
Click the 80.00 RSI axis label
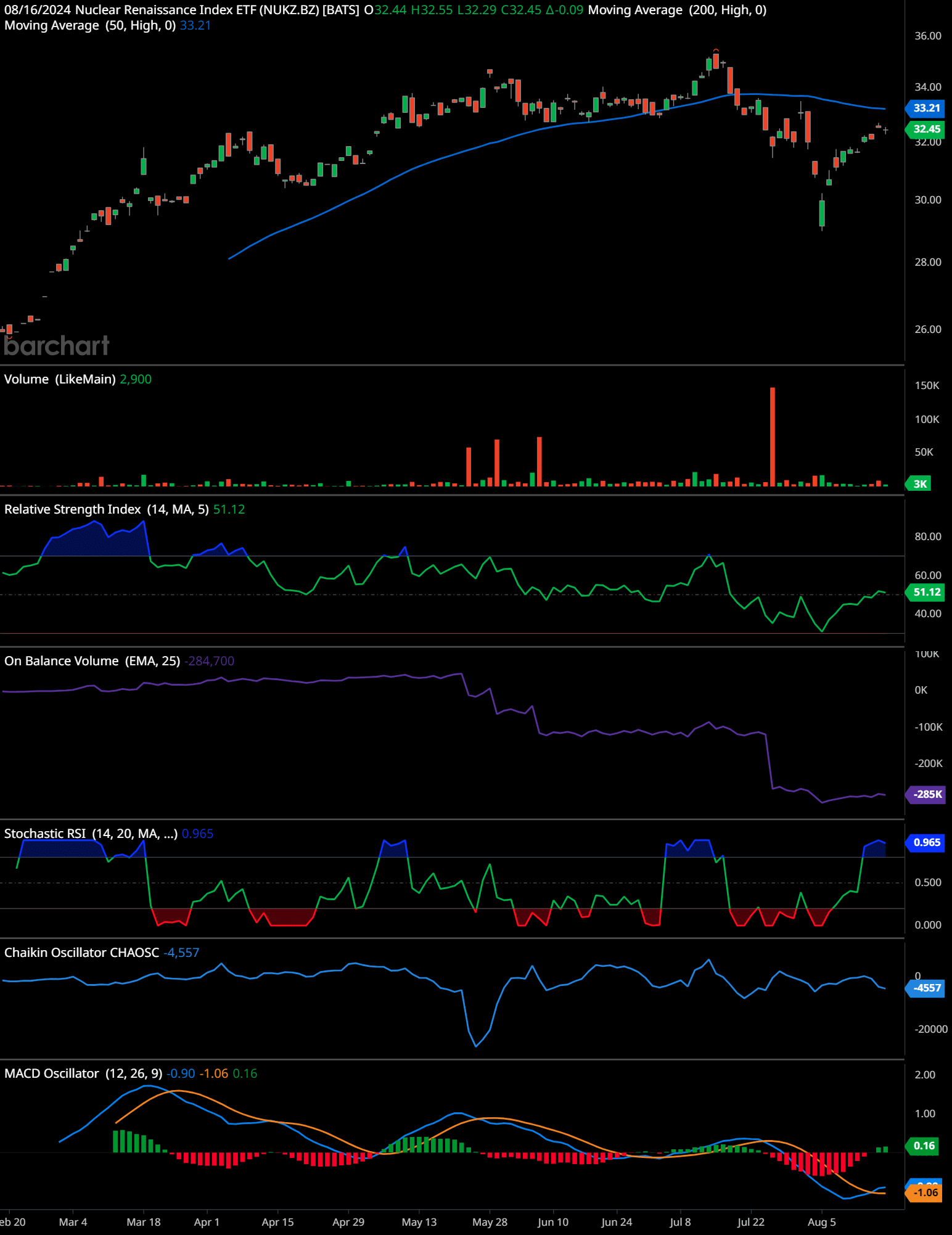coord(928,536)
